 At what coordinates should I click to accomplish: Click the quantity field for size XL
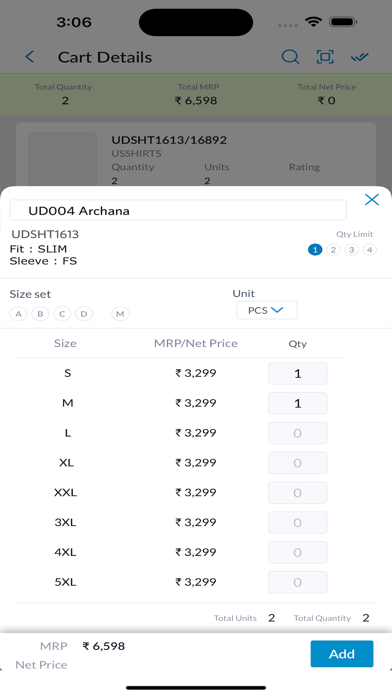pos(297,463)
